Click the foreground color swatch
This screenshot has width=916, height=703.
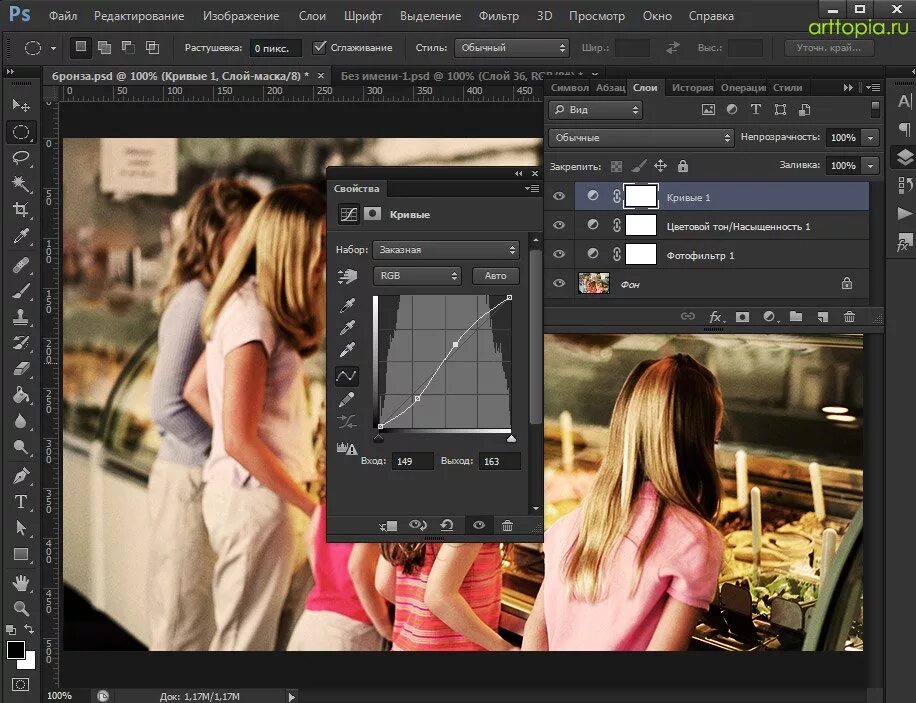coord(16,649)
